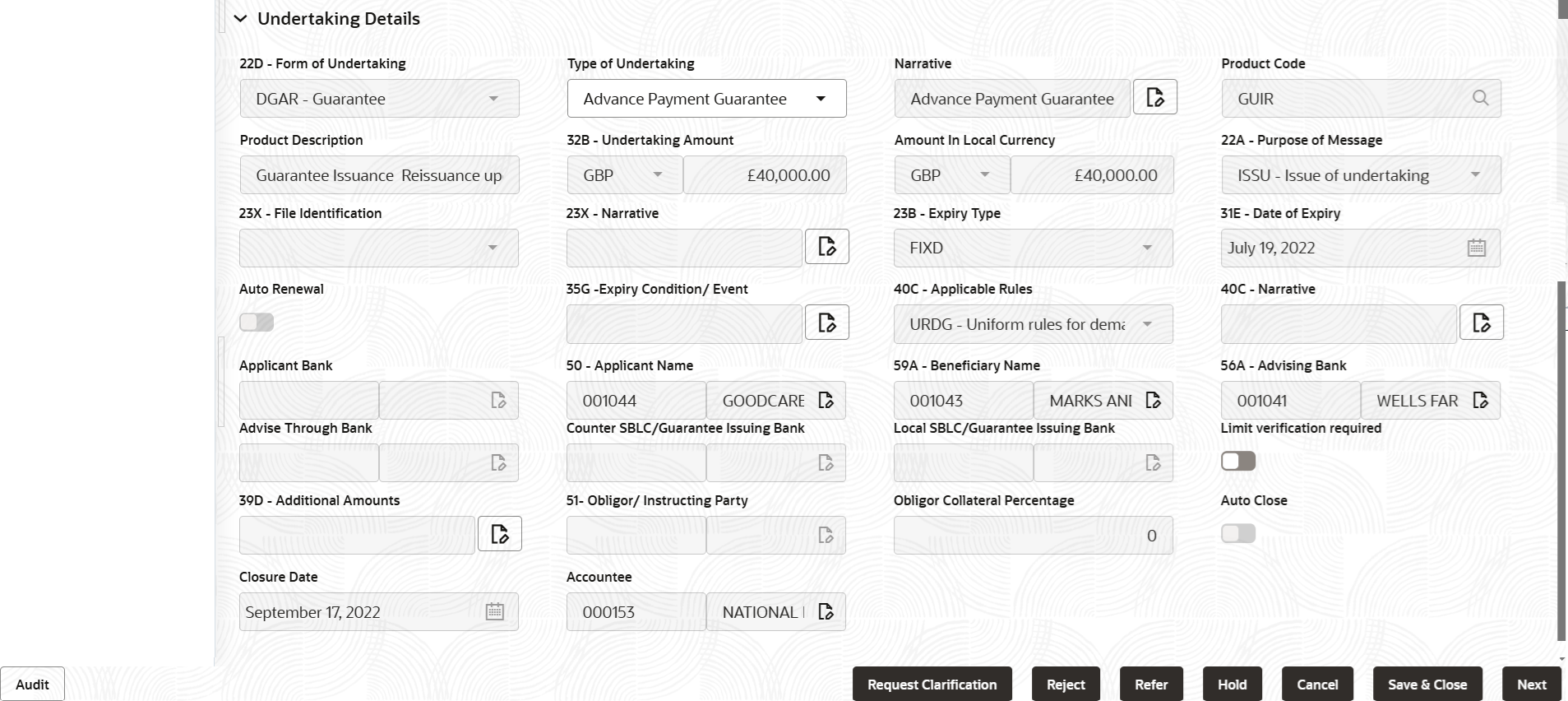Open the Narrative edit icon beside Advance Payment Guarantee

pos(1154,97)
